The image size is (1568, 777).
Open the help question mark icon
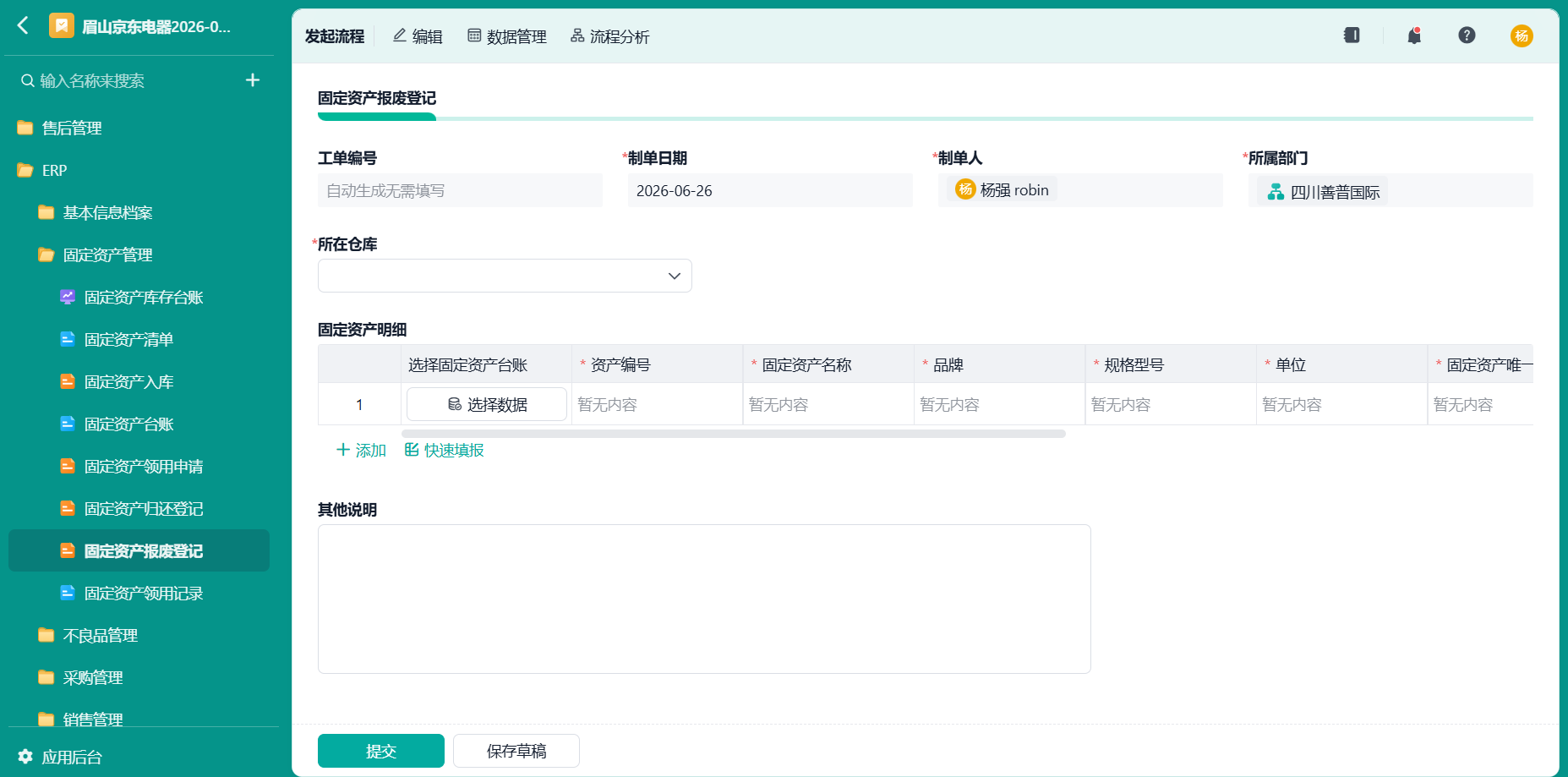(1467, 36)
